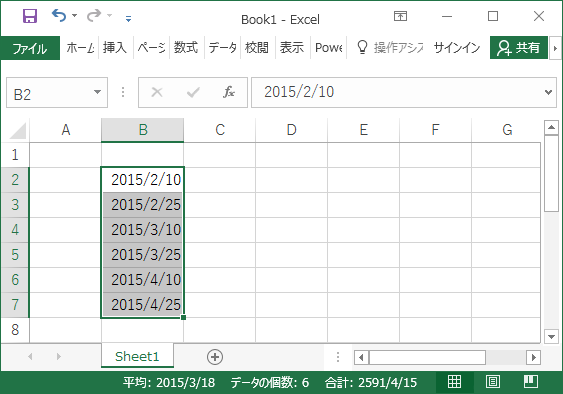Add a new sheet with plus button
Viewport: 563px width, 394px height.
(215, 357)
